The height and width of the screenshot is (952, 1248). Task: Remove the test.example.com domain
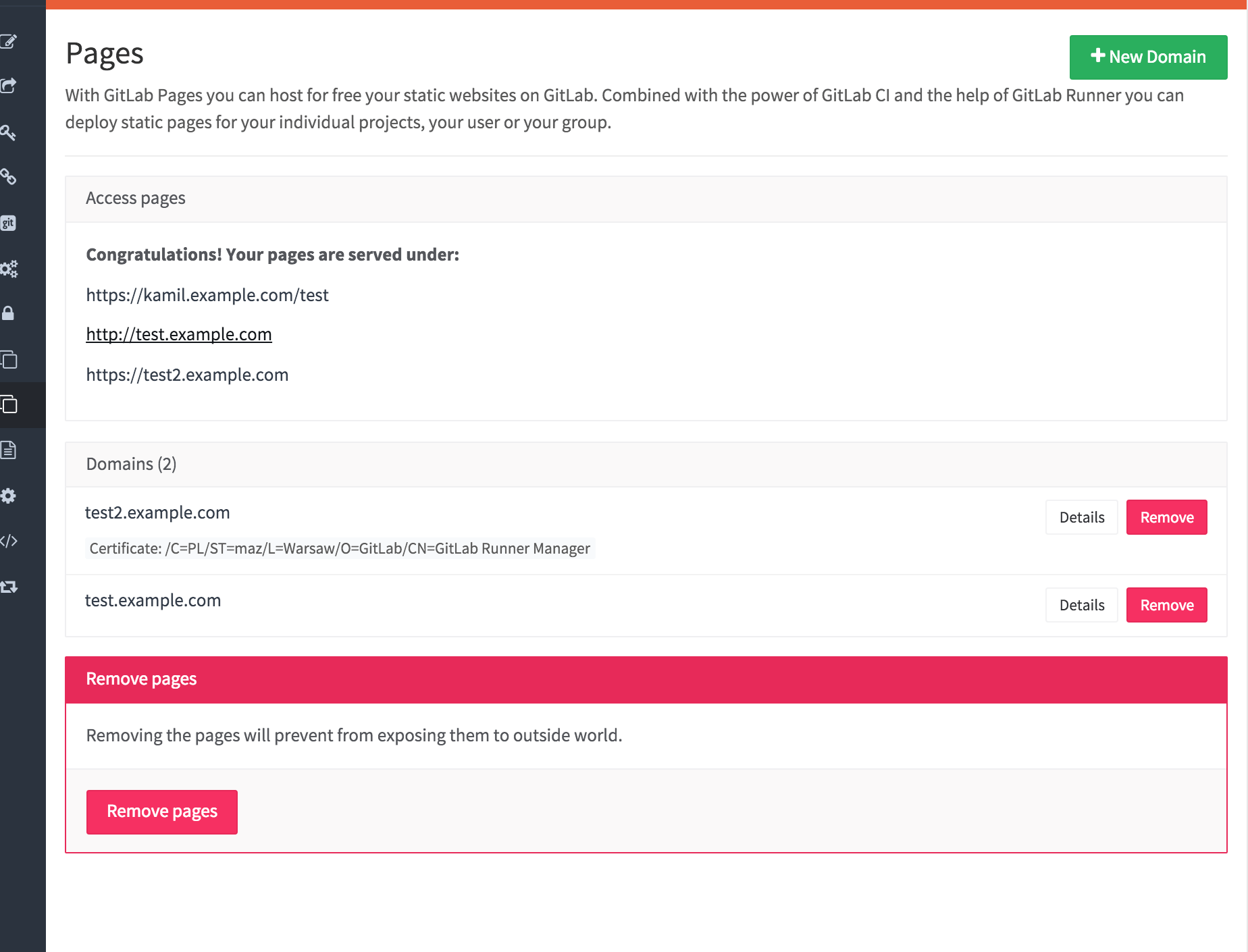pyautogui.click(x=1166, y=606)
